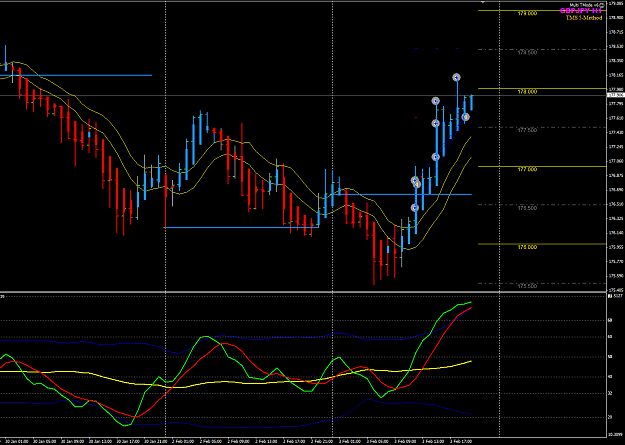
Task: Select the rightmost circled marker under the last candles
Action: pos(465,117)
